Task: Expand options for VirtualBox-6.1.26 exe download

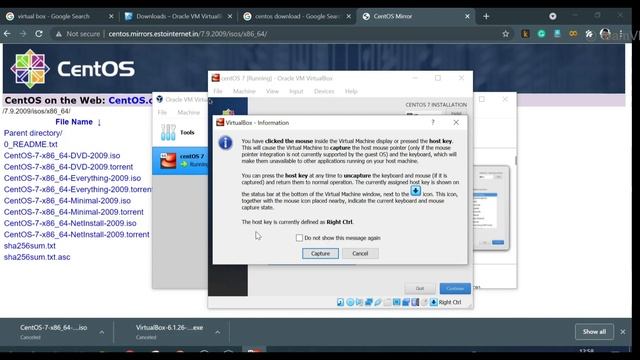Action: coord(218,332)
